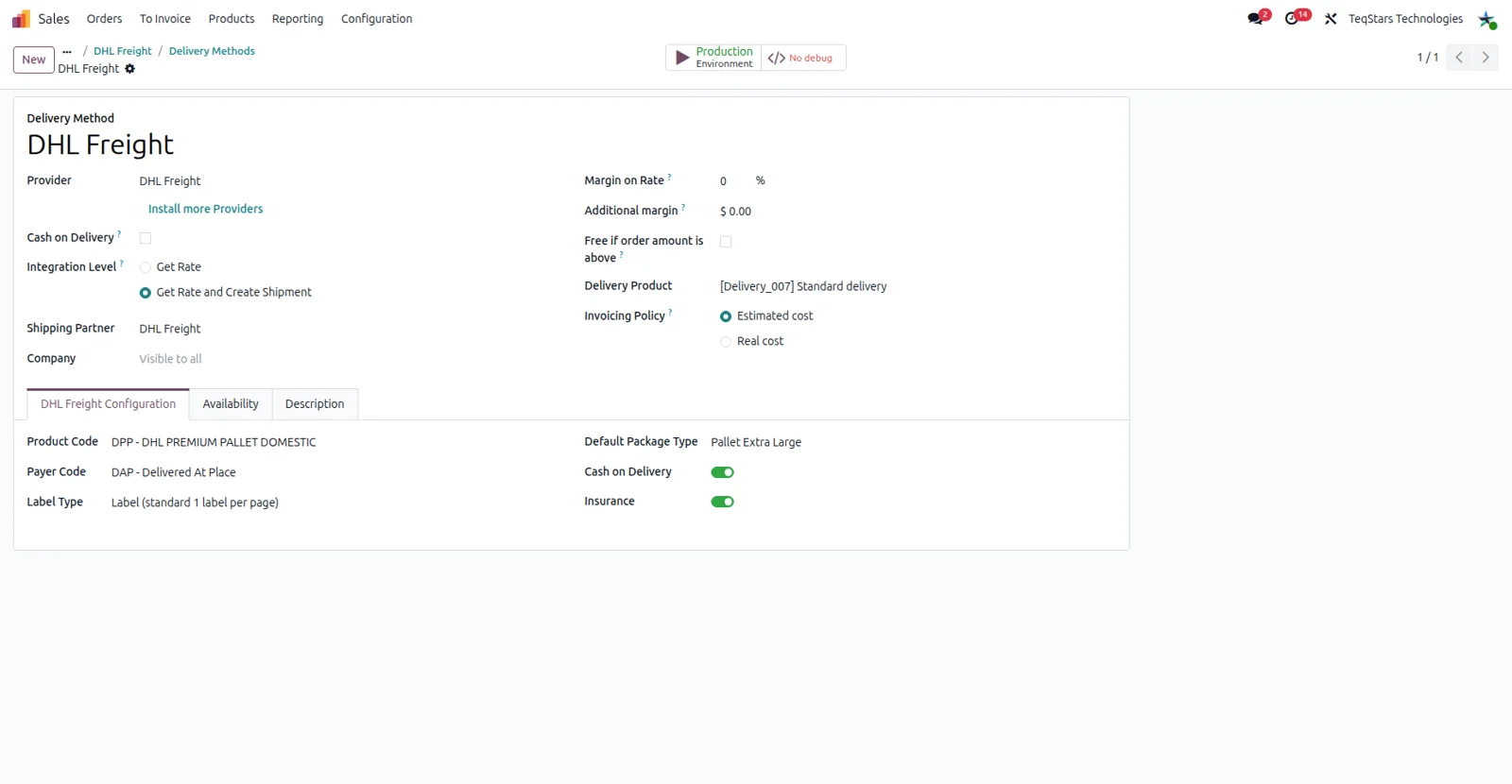Choose the Estimated cost invoicing policy

[726, 316]
